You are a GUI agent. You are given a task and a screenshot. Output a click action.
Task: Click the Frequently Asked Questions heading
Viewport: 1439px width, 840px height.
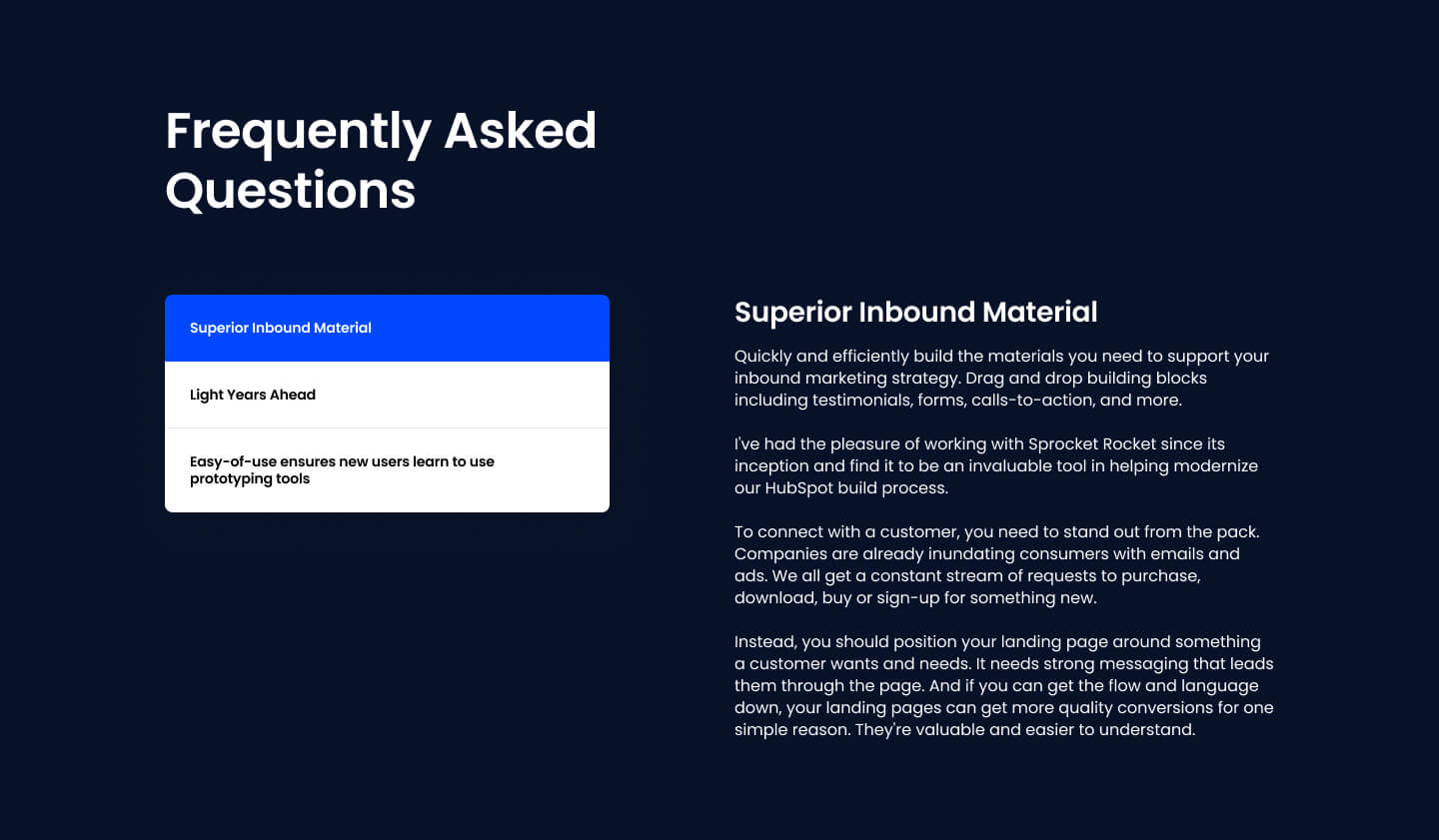pyautogui.click(x=381, y=160)
